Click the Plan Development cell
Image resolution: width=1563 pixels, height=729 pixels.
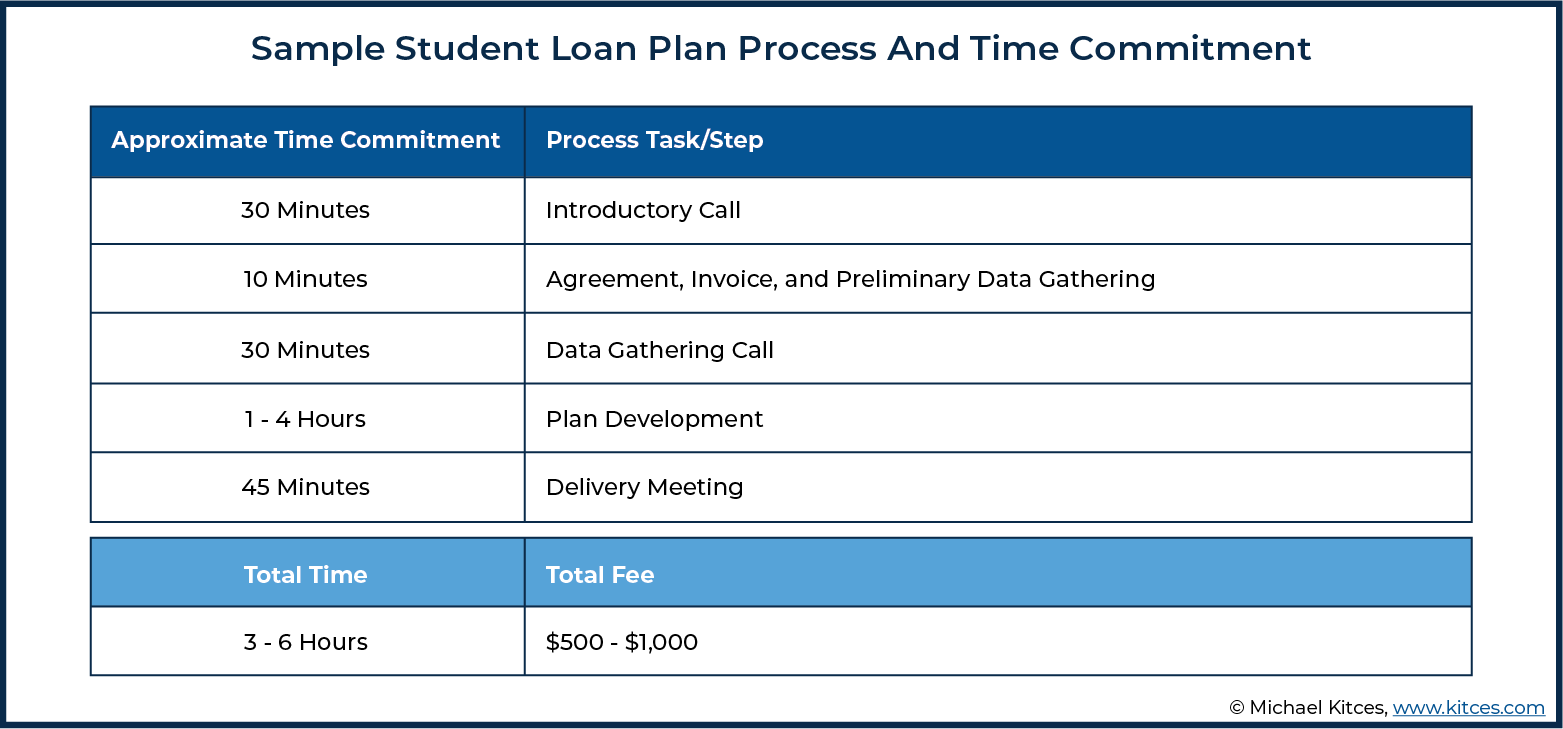point(998,418)
